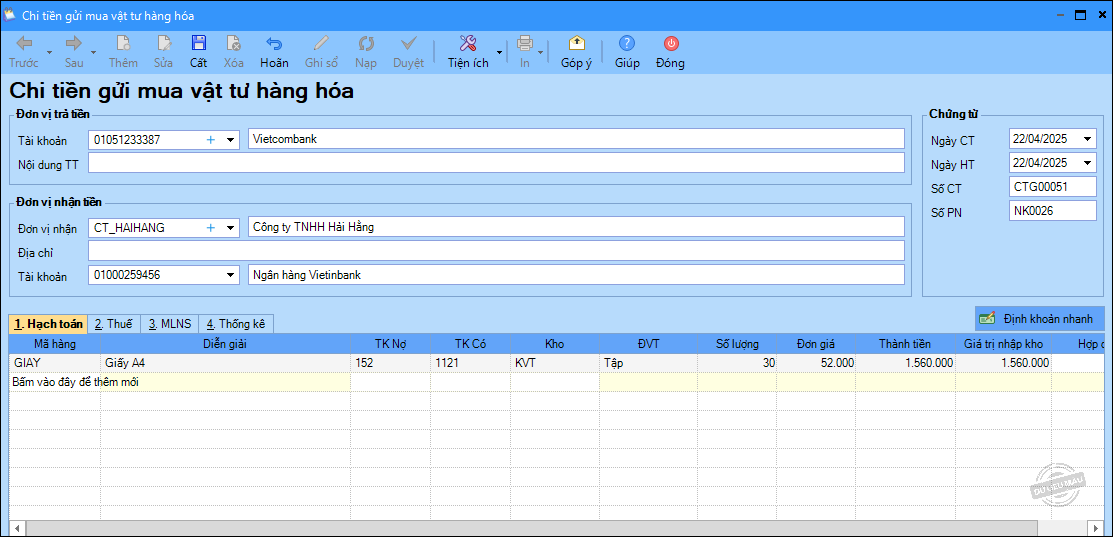Click the Số CT field CTG00051

(1053, 187)
